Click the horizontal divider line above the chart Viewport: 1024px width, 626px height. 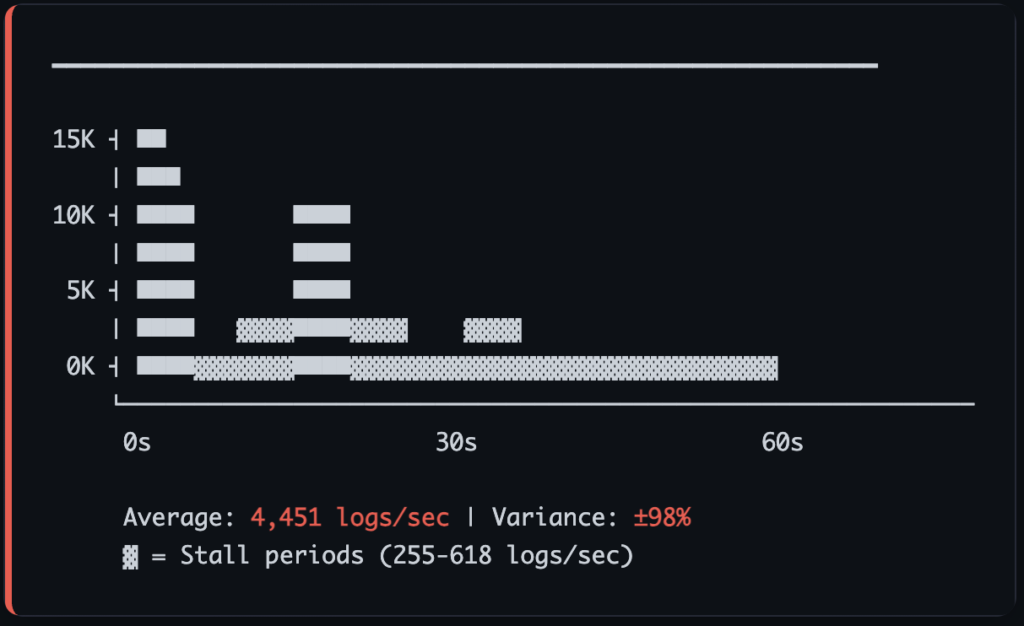pos(464,66)
